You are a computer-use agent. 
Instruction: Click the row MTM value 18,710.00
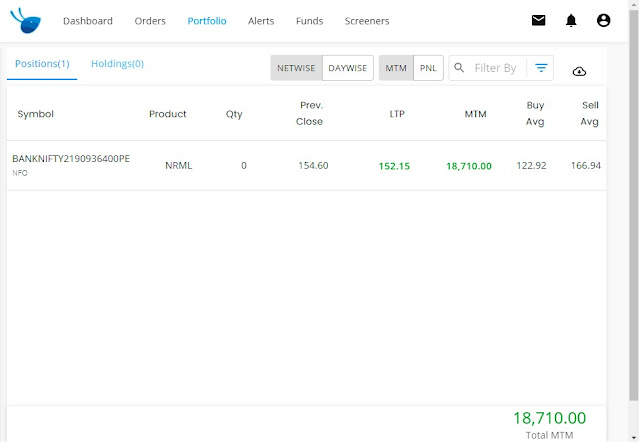469,166
